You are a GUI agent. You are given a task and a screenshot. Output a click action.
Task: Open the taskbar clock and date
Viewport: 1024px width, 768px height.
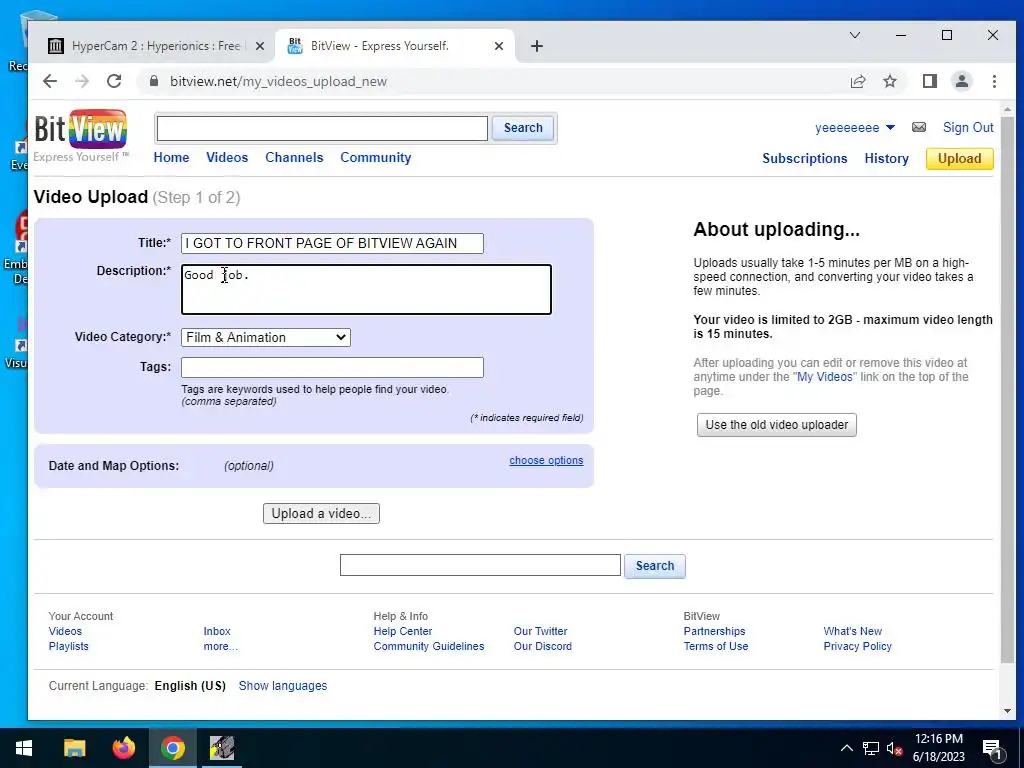click(x=938, y=748)
